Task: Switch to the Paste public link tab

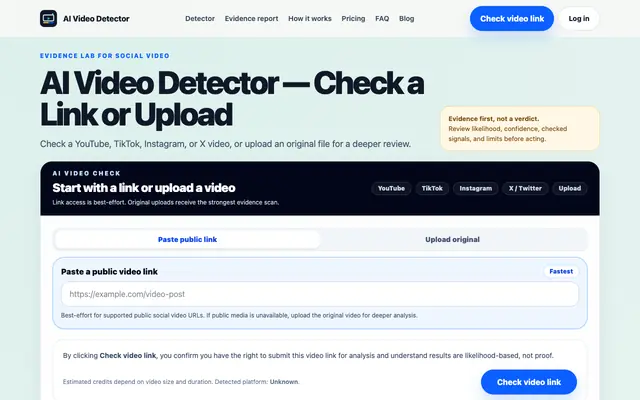Action: click(x=187, y=240)
